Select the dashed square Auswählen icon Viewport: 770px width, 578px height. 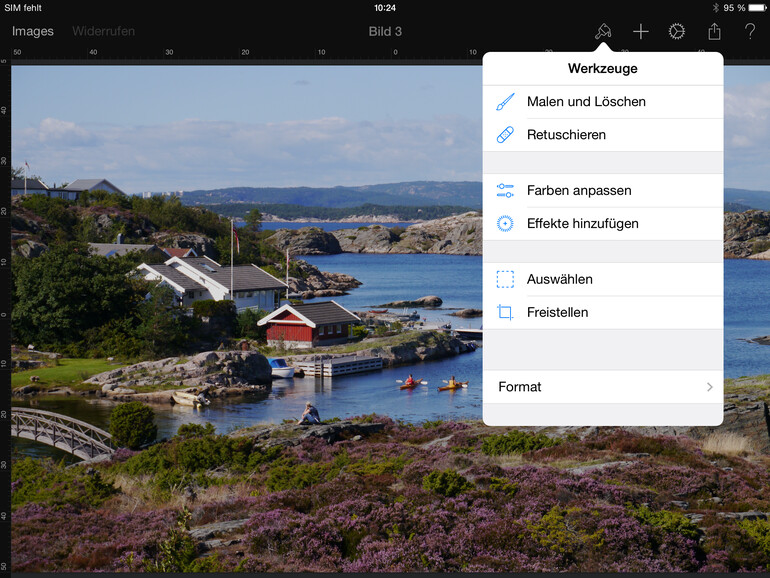[505, 279]
